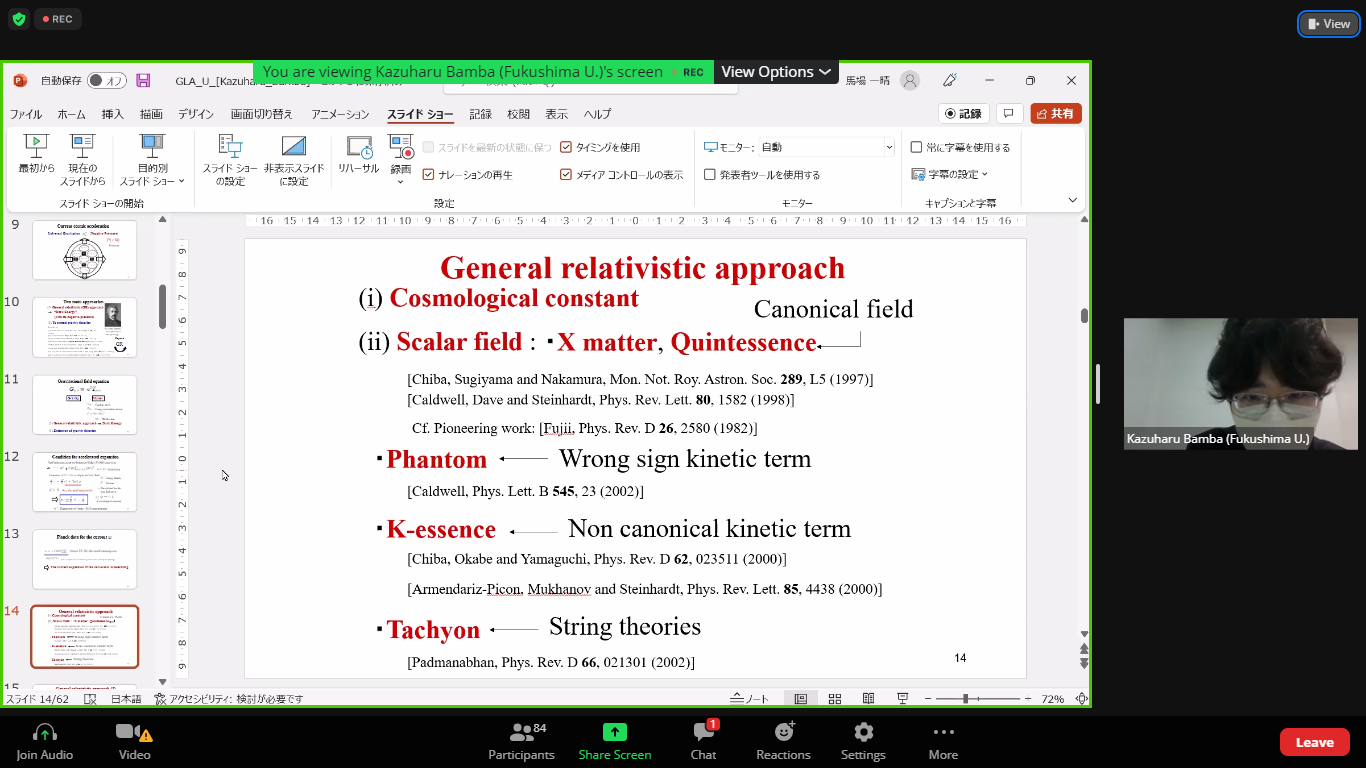Click the slide panel vertical scrollbar
Image resolution: width=1366 pixels, height=768 pixels.
click(162, 307)
